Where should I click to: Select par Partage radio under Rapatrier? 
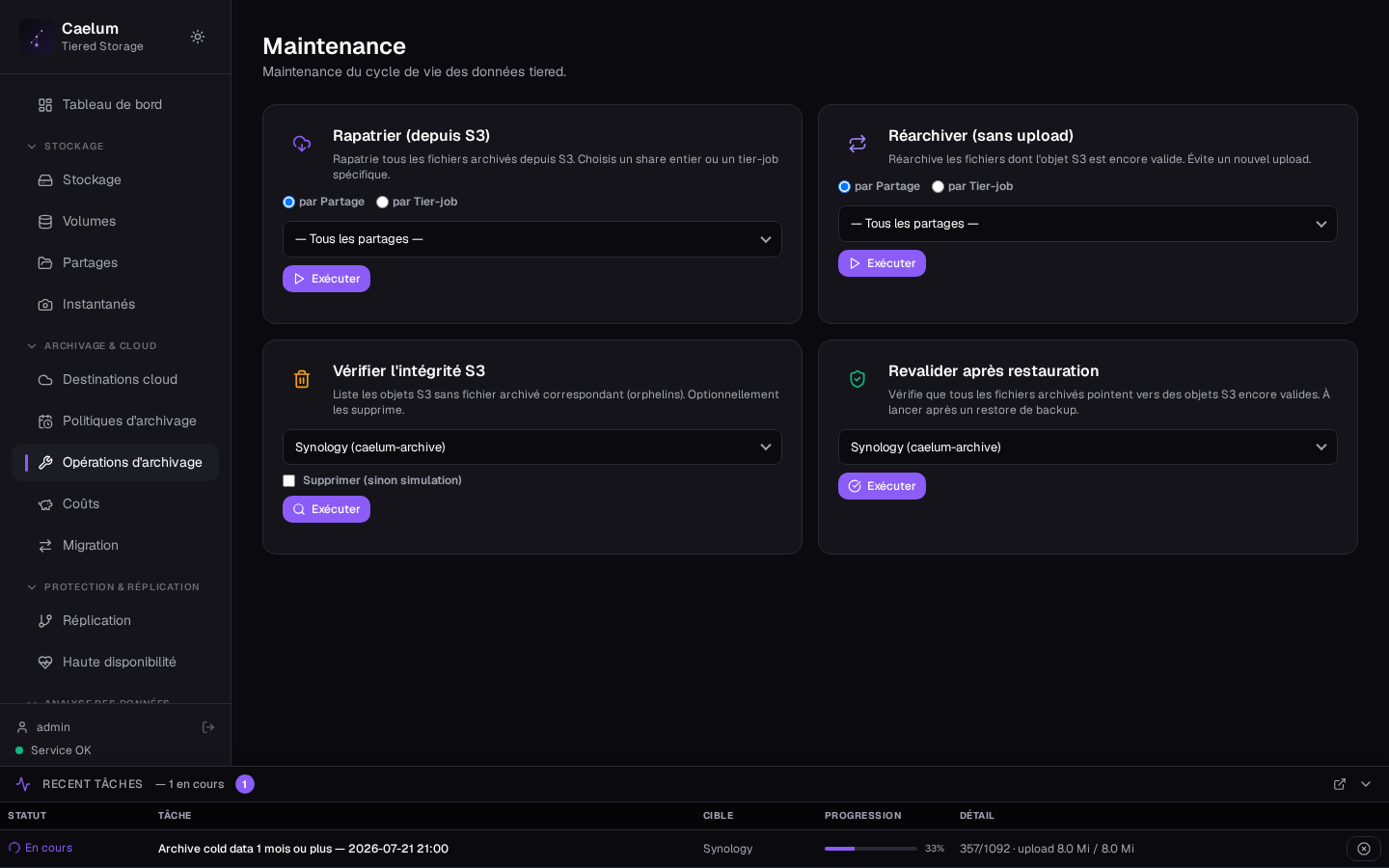tap(288, 203)
